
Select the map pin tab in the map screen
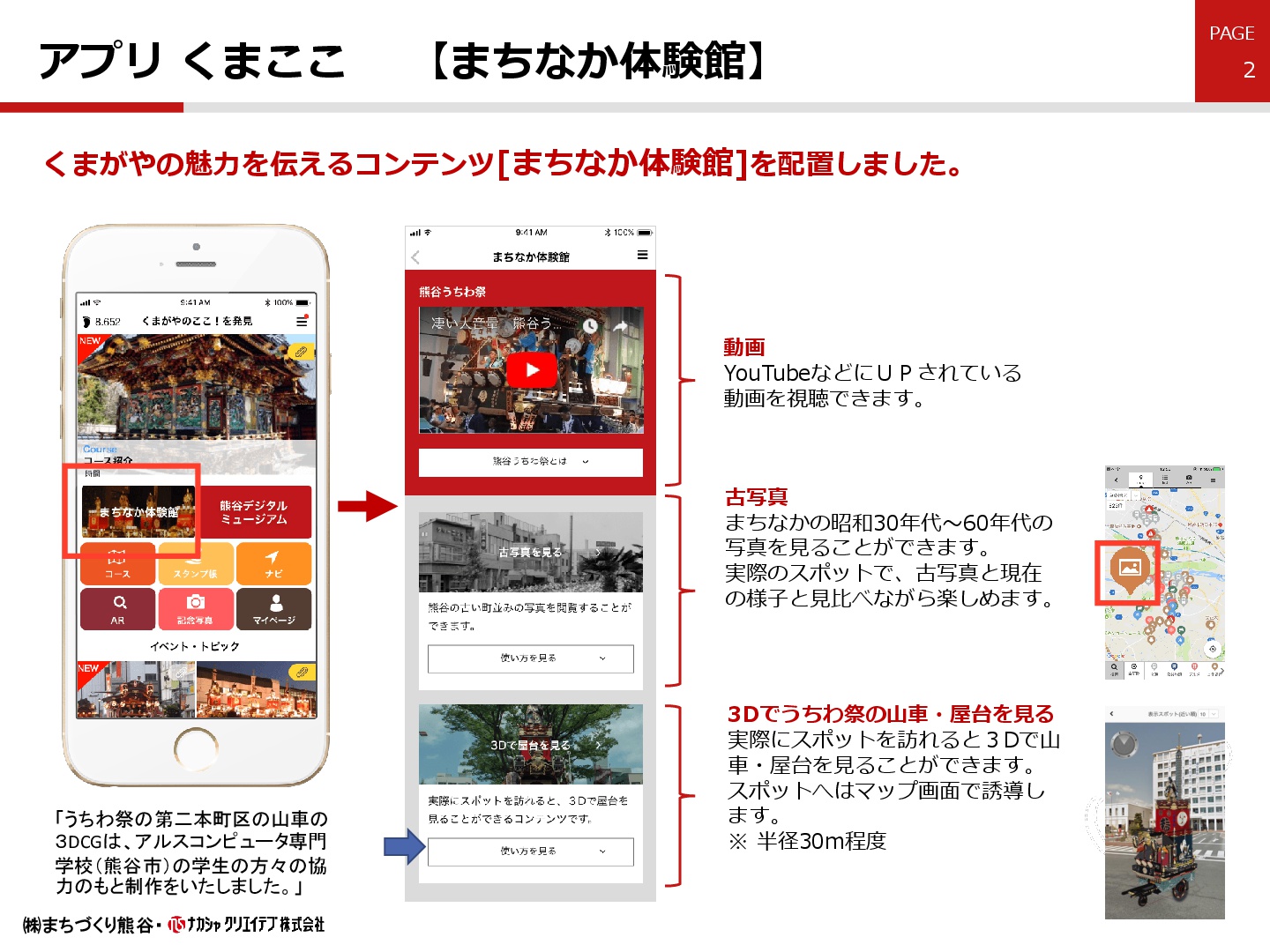click(1141, 480)
